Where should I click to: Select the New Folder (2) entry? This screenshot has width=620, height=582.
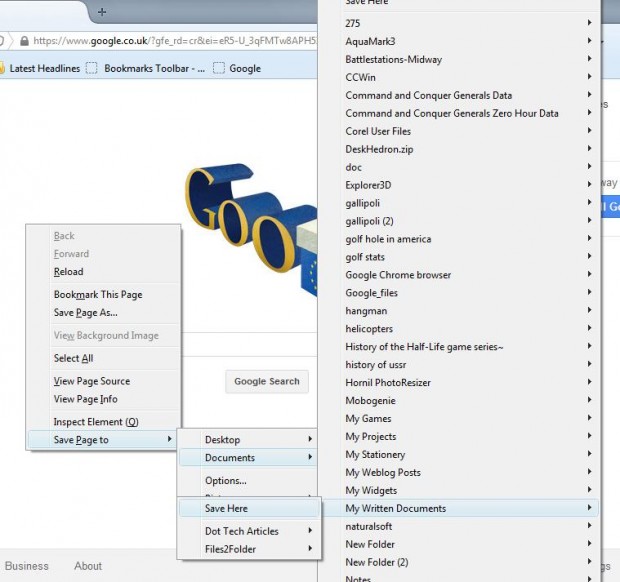click(459, 562)
